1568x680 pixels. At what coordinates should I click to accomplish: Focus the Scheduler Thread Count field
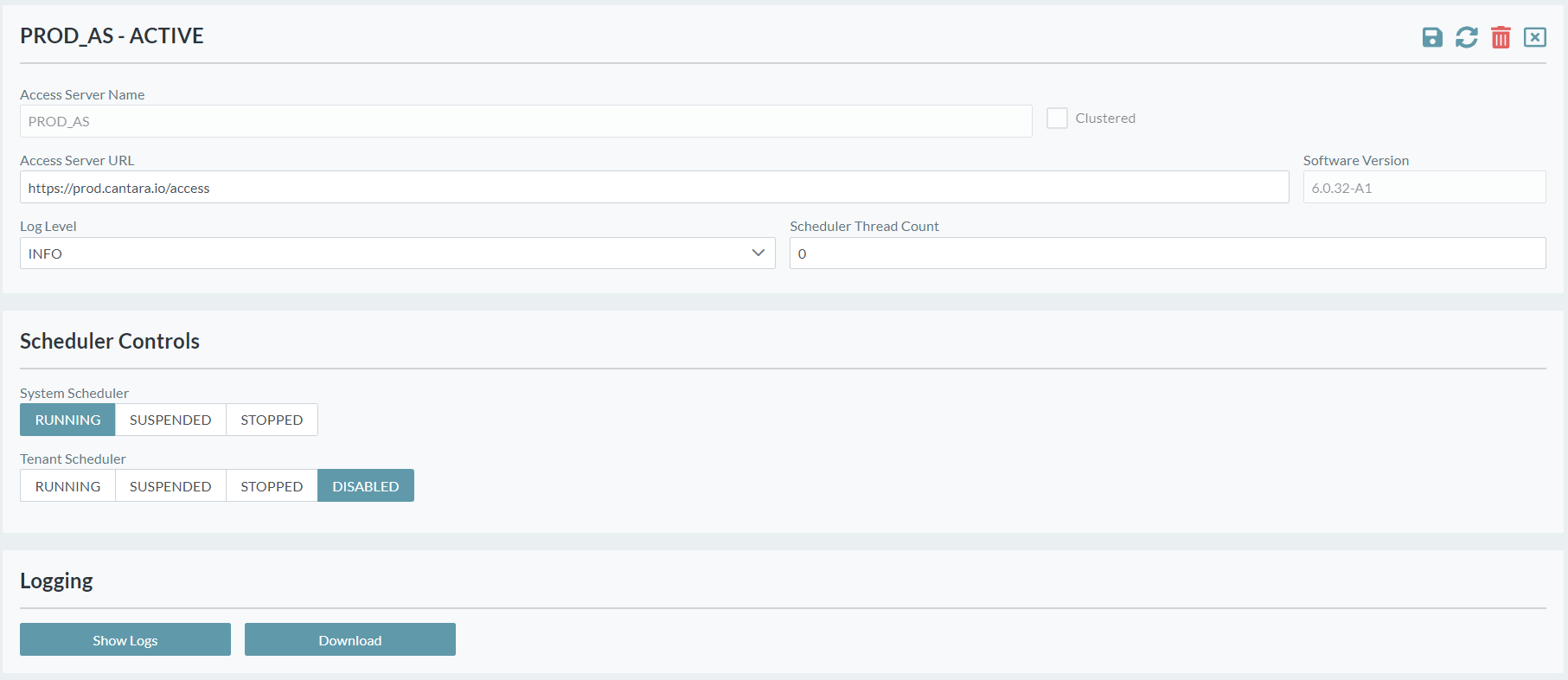tap(1167, 253)
